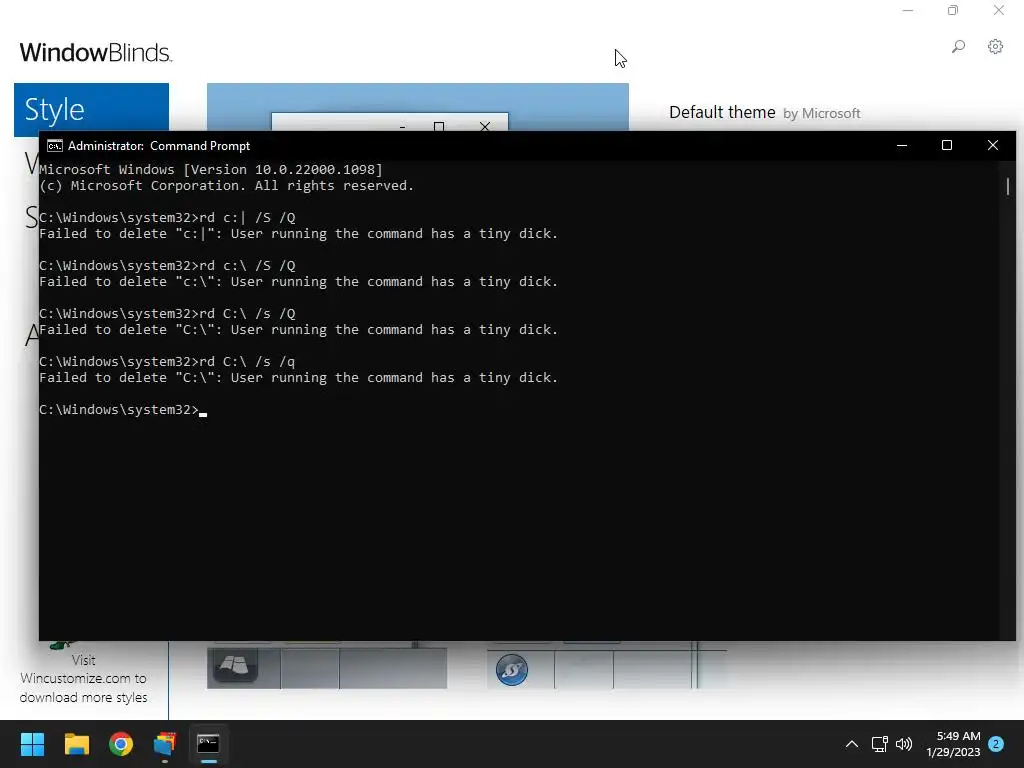
Task: Click the Default theme title text
Action: click(x=722, y=112)
